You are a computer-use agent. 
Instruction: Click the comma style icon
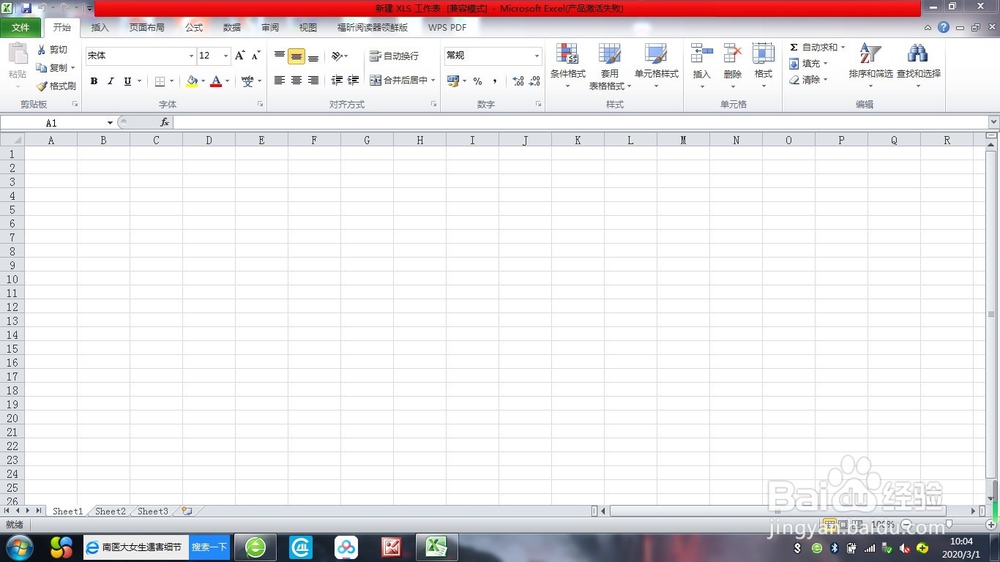pyautogui.click(x=494, y=81)
